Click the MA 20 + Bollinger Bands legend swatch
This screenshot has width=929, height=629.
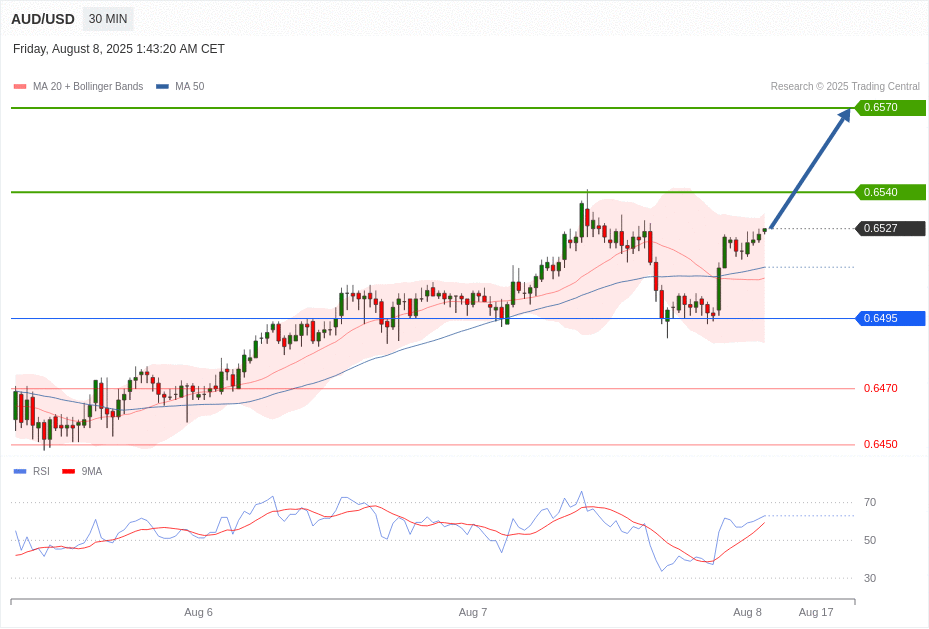pos(20,86)
